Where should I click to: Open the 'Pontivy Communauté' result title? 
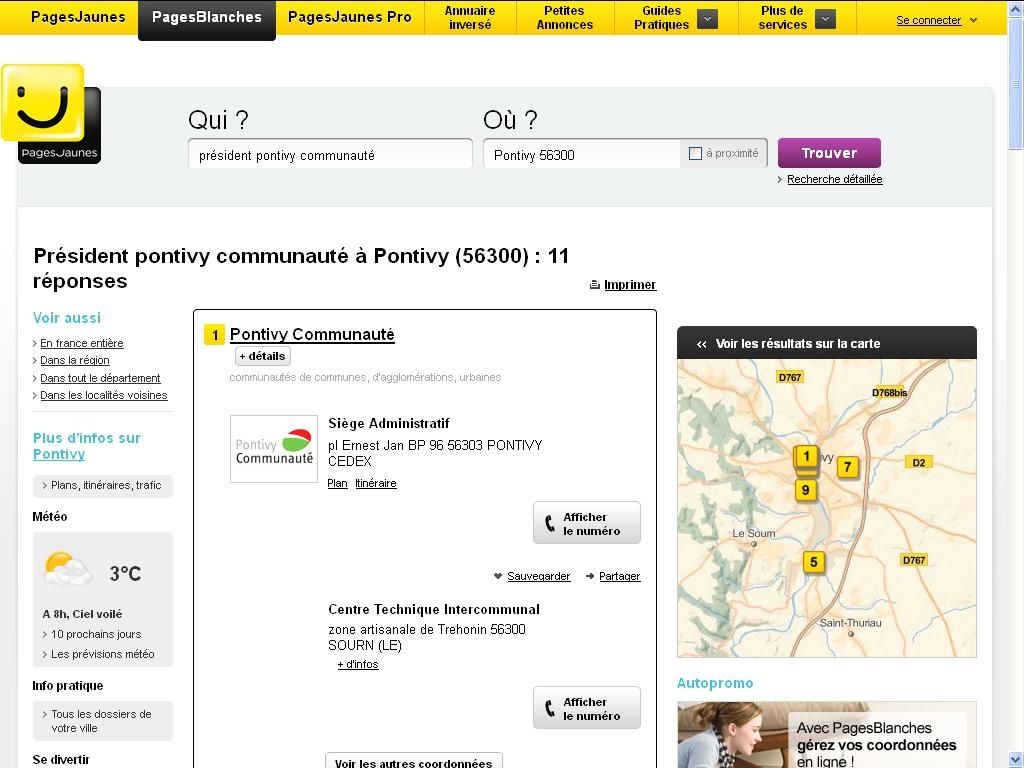pos(312,334)
